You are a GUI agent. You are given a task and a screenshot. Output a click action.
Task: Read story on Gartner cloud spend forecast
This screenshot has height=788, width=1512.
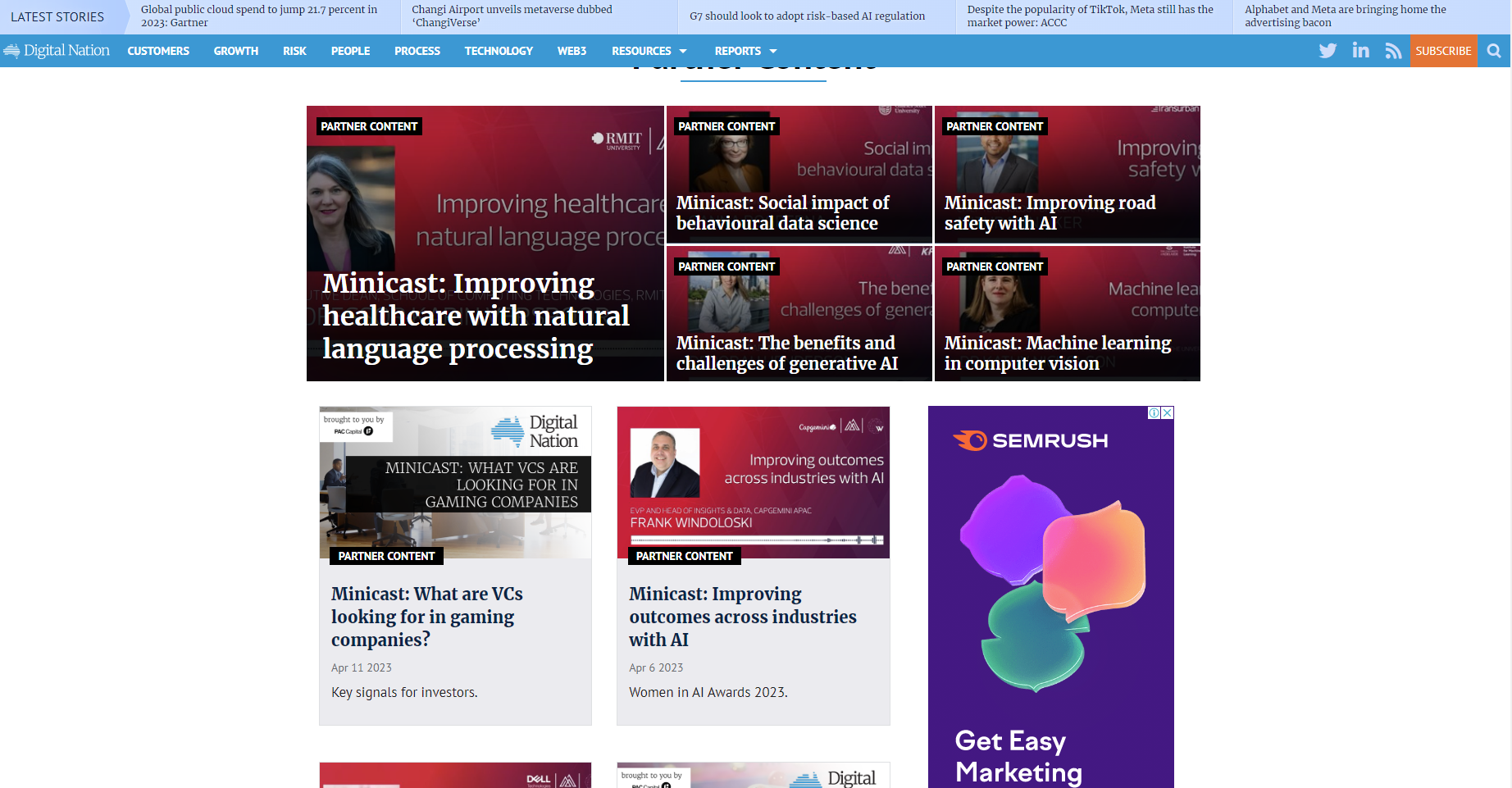pyautogui.click(x=260, y=16)
